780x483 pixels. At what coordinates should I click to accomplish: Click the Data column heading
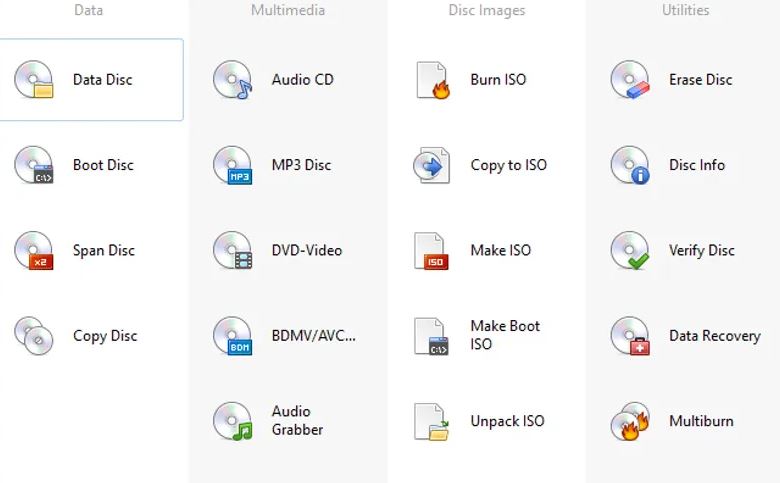pyautogui.click(x=89, y=10)
